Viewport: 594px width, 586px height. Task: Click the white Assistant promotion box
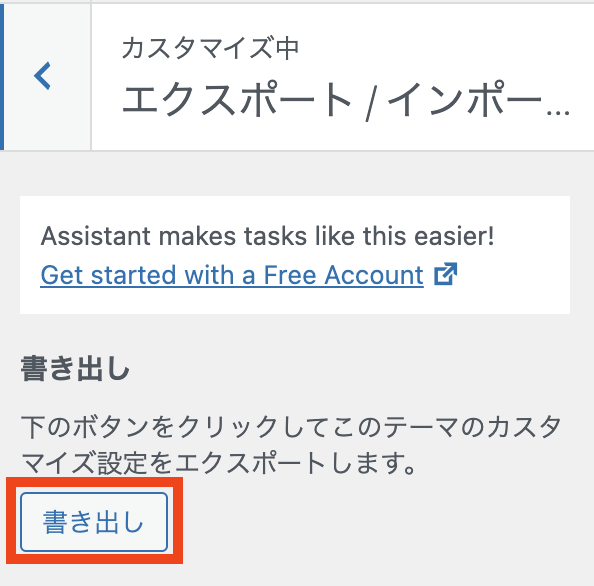(295, 255)
